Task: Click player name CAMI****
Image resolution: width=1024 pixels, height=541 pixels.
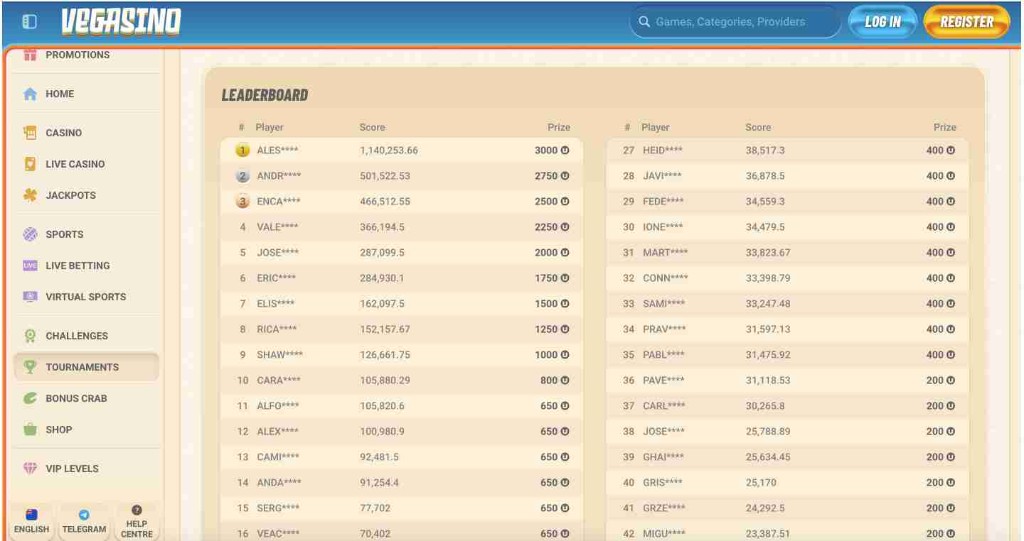Action: [x=278, y=457]
